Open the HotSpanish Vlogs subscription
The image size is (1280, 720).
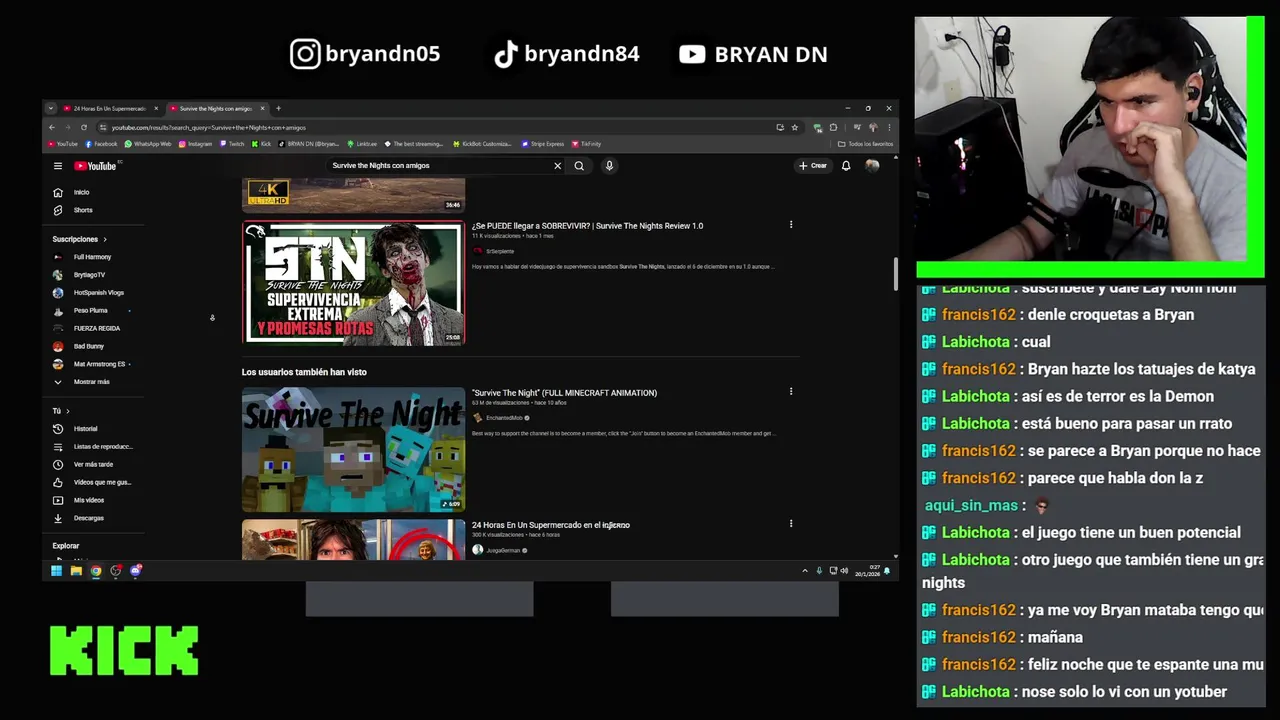pyautogui.click(x=89, y=293)
